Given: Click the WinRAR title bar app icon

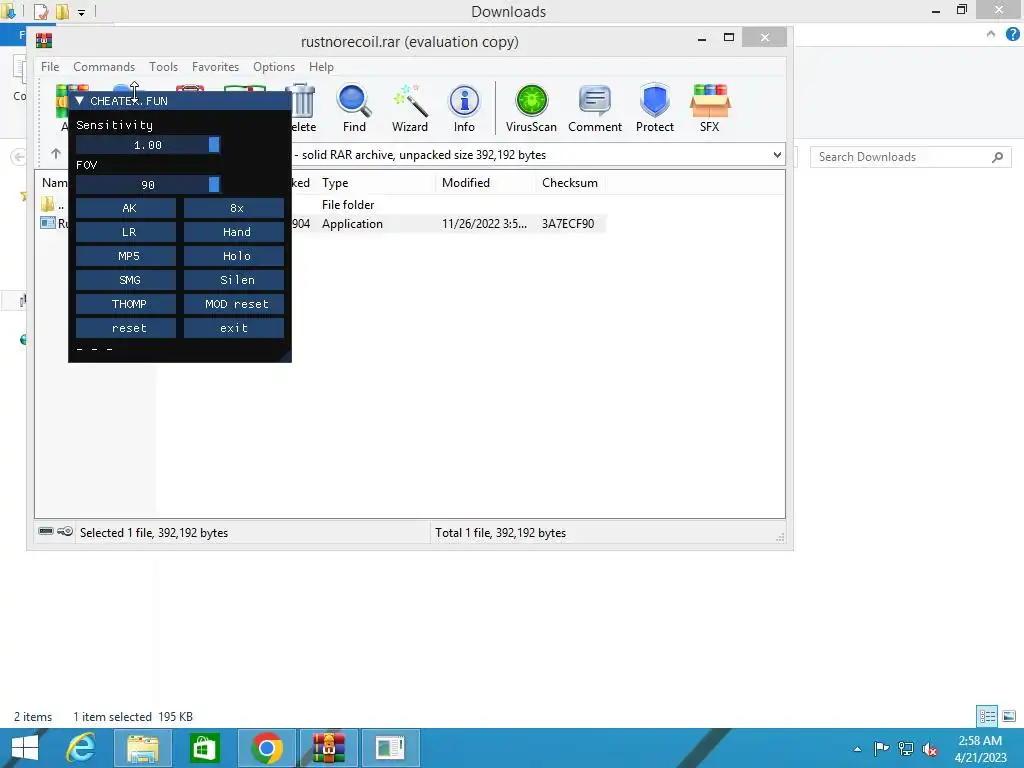Looking at the screenshot, I should coord(44,41).
